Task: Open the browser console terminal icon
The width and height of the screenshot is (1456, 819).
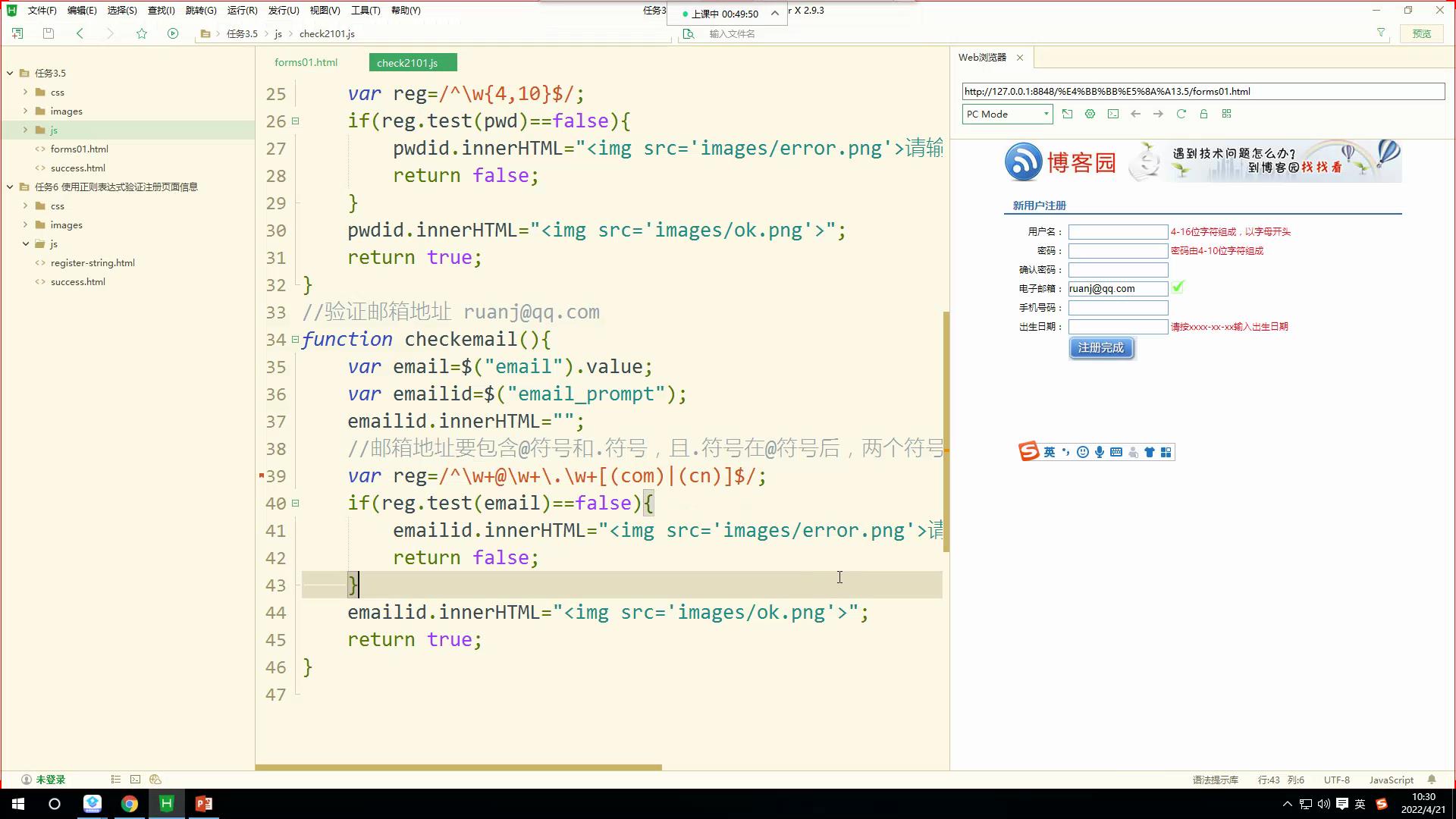Action: 1112,114
